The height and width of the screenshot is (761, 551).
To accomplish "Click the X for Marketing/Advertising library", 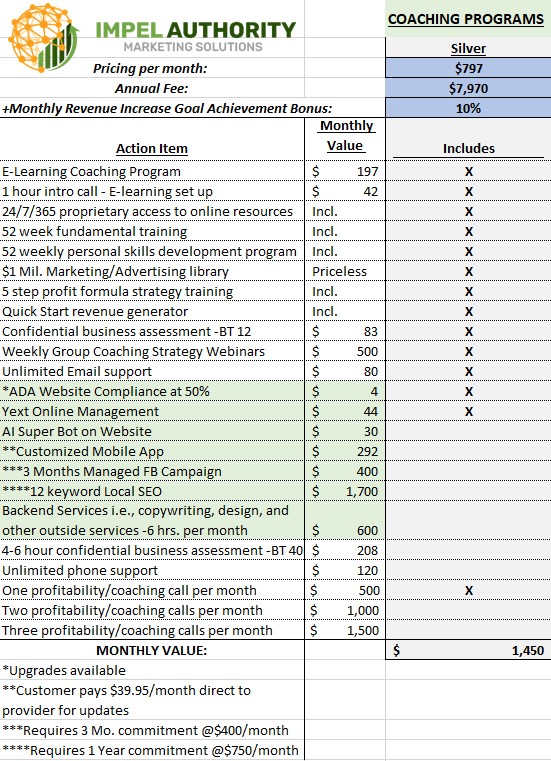I will pyautogui.click(x=468, y=272).
